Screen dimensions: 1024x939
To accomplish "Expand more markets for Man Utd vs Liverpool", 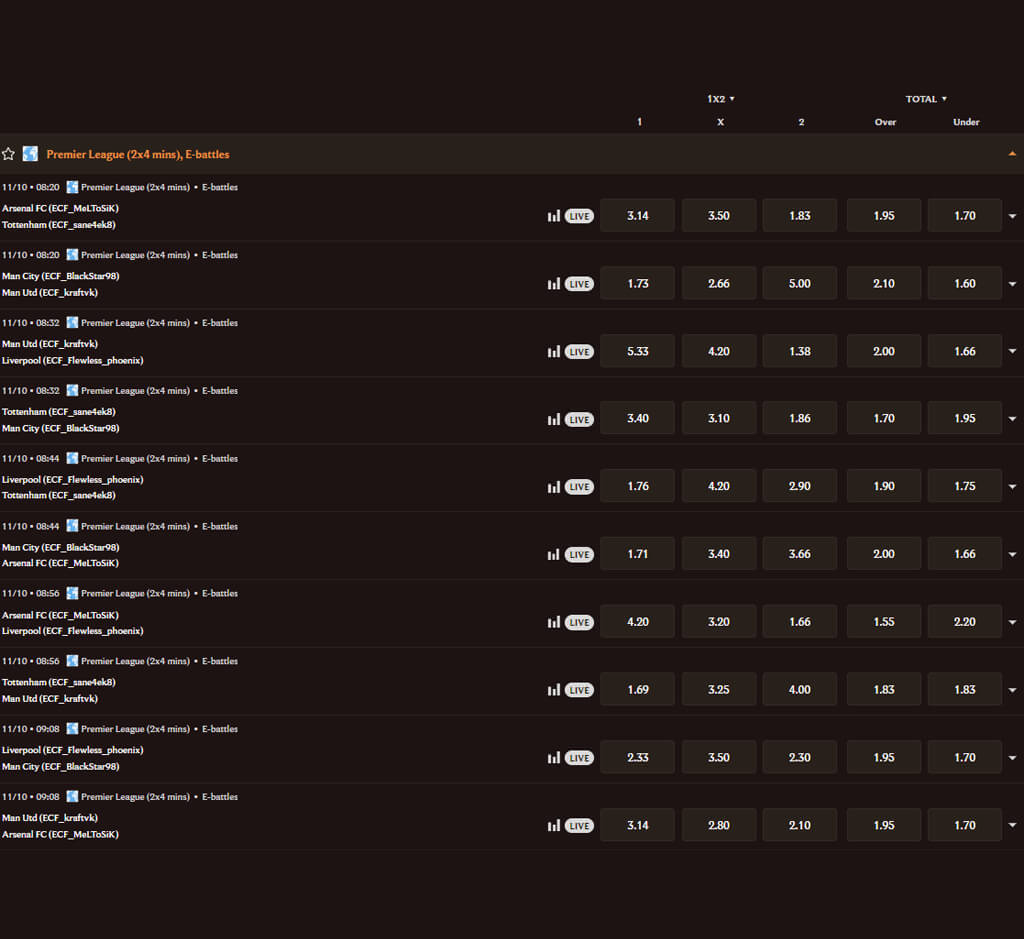I will coord(1012,351).
